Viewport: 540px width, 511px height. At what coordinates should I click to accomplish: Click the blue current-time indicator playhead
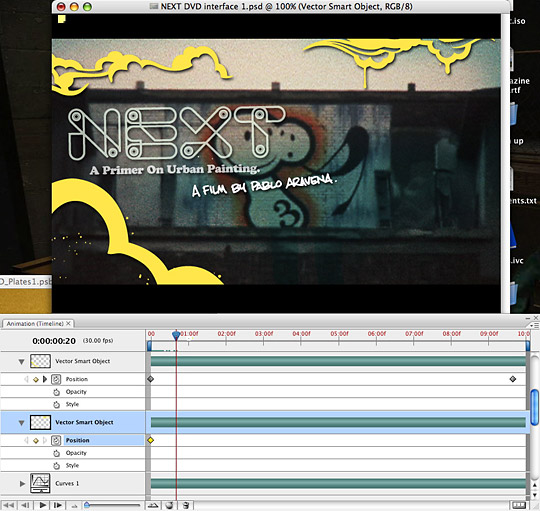(176, 335)
